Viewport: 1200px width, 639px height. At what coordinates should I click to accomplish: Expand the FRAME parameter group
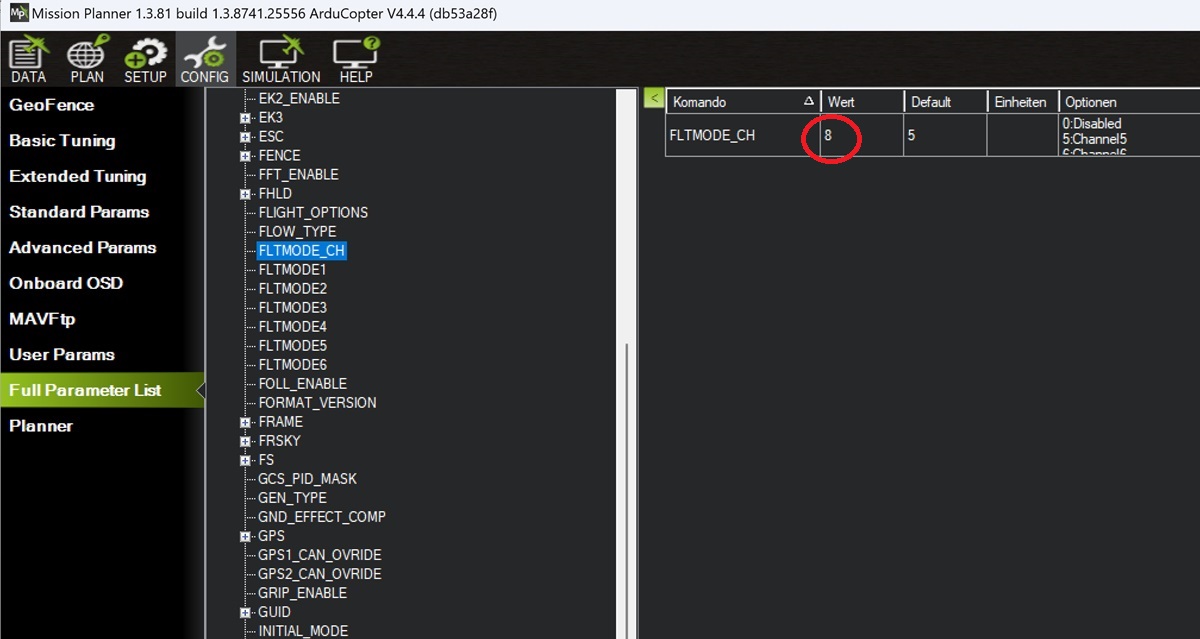pos(245,422)
